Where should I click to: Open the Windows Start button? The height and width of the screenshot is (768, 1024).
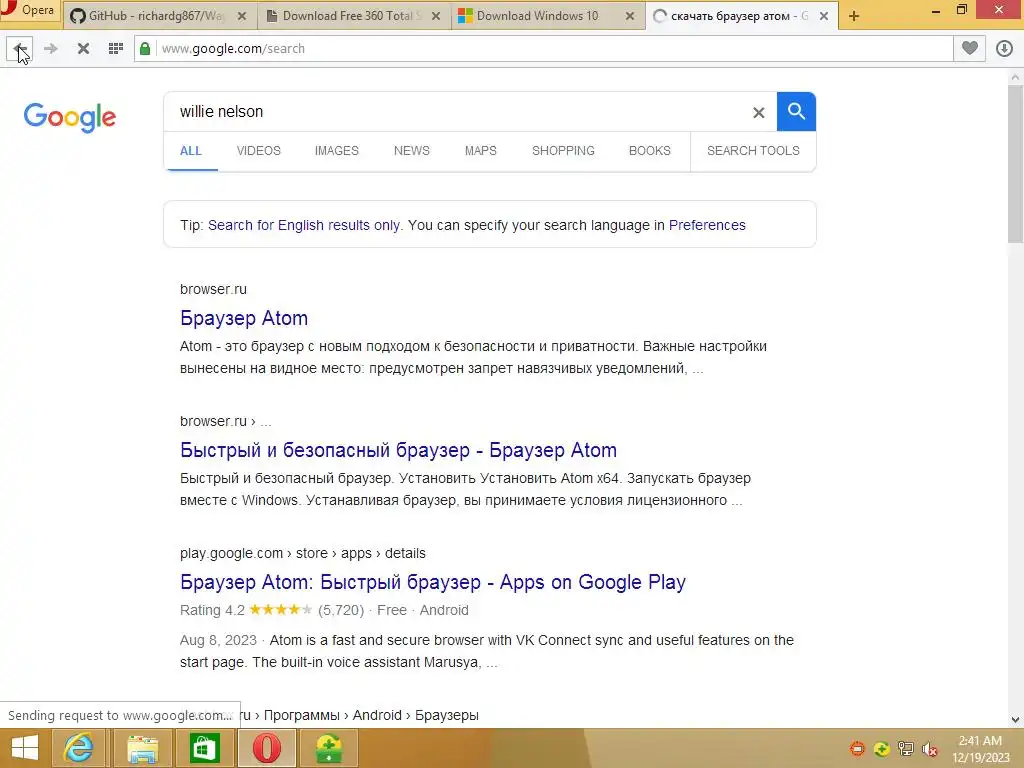click(x=25, y=748)
